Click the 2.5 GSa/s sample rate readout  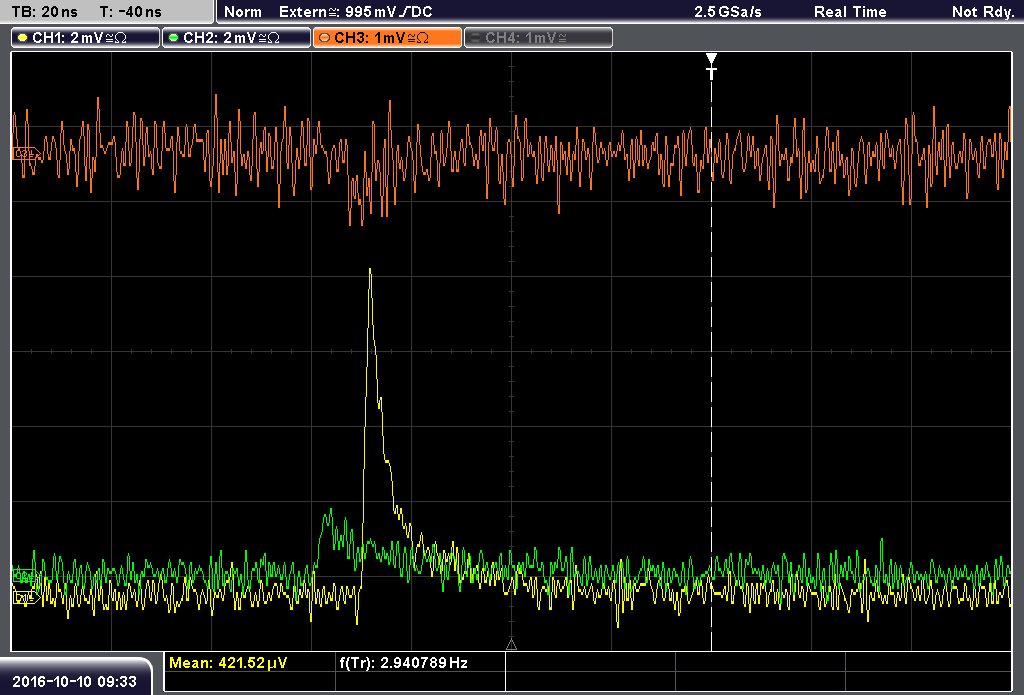point(728,12)
